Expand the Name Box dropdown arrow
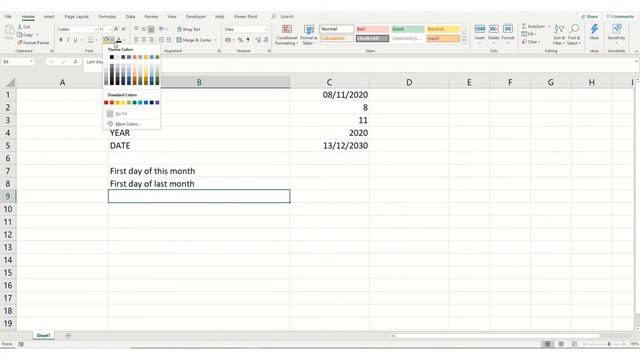640x360 pixels. (31, 62)
